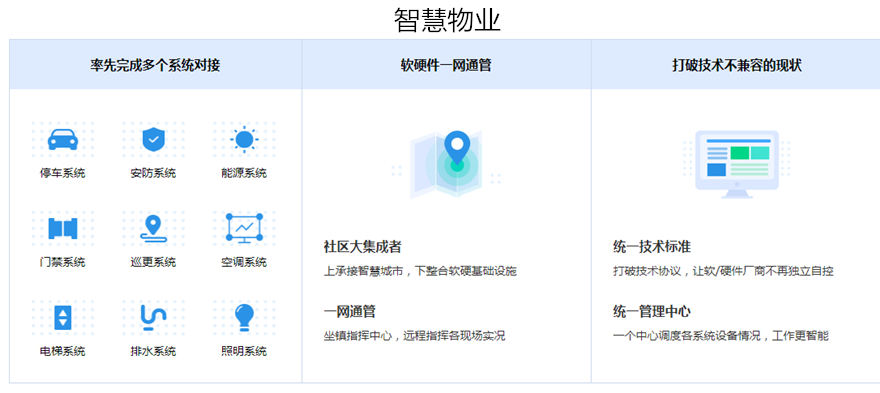Select the 打破技术不兼容的现状 header
Screen dimensions: 880x393
737,65
